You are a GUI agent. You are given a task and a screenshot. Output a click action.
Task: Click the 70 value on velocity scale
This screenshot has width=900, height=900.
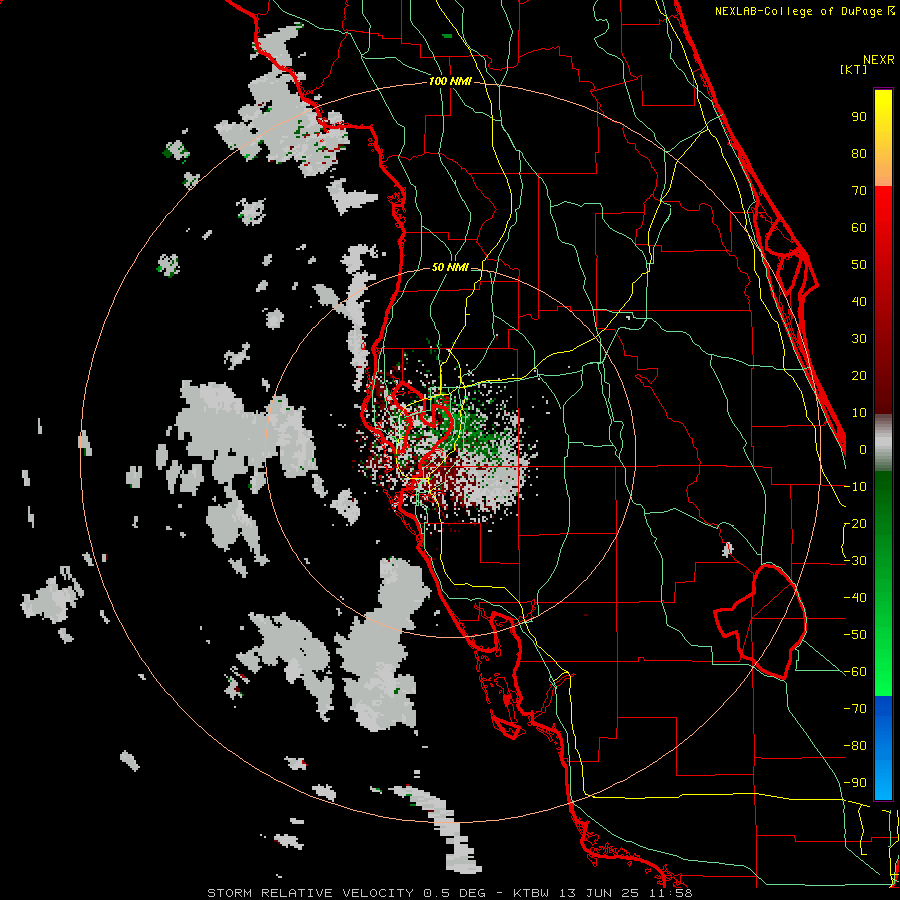pyautogui.click(x=859, y=191)
